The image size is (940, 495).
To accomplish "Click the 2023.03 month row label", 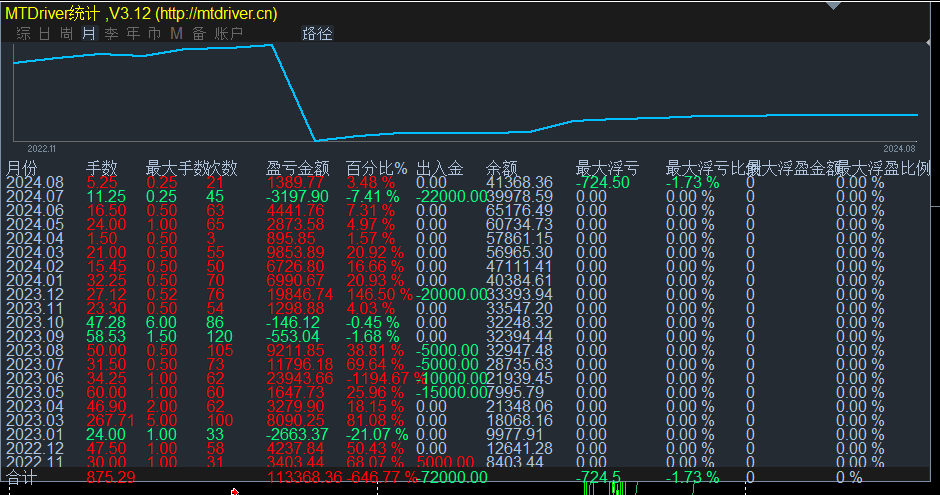I will point(35,421).
